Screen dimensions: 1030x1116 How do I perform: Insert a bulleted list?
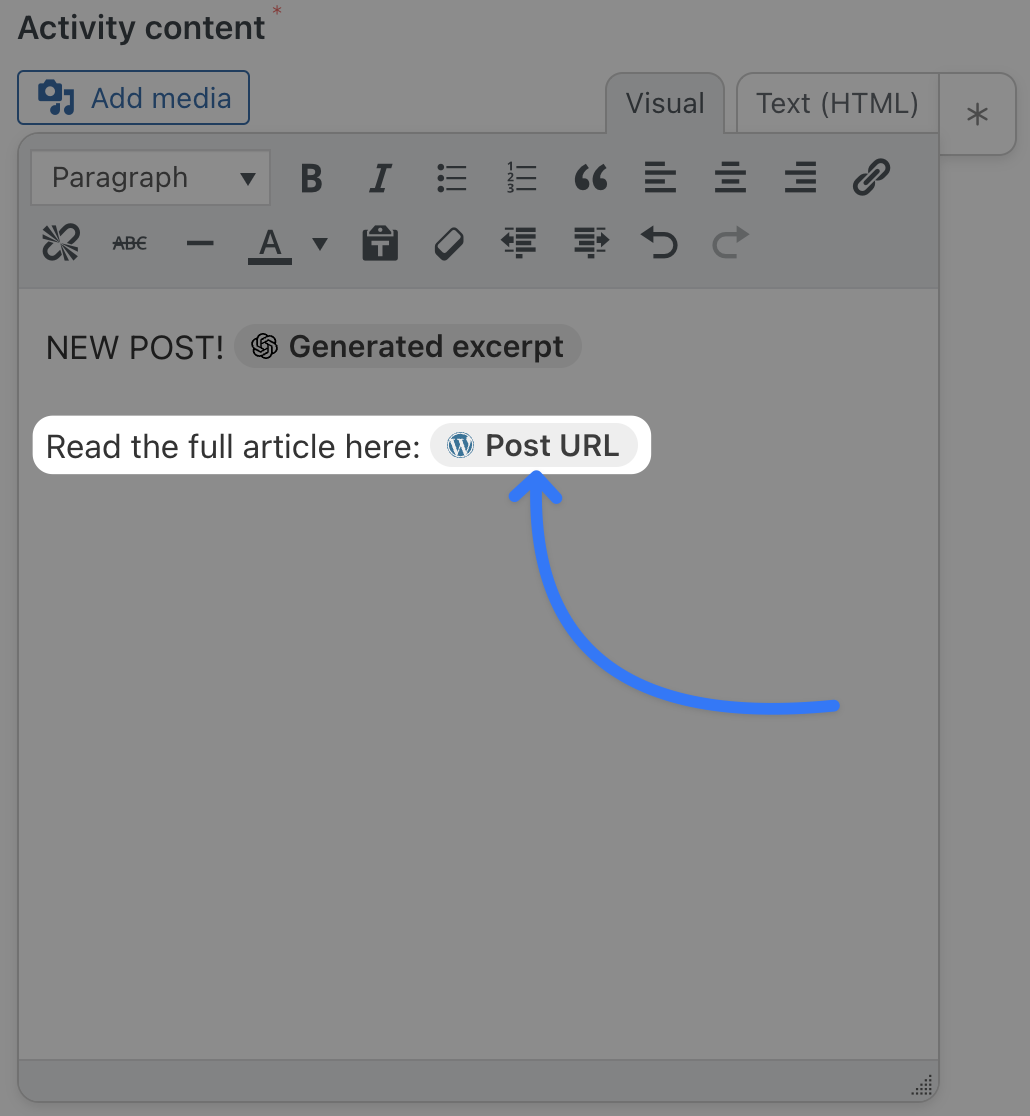451,178
